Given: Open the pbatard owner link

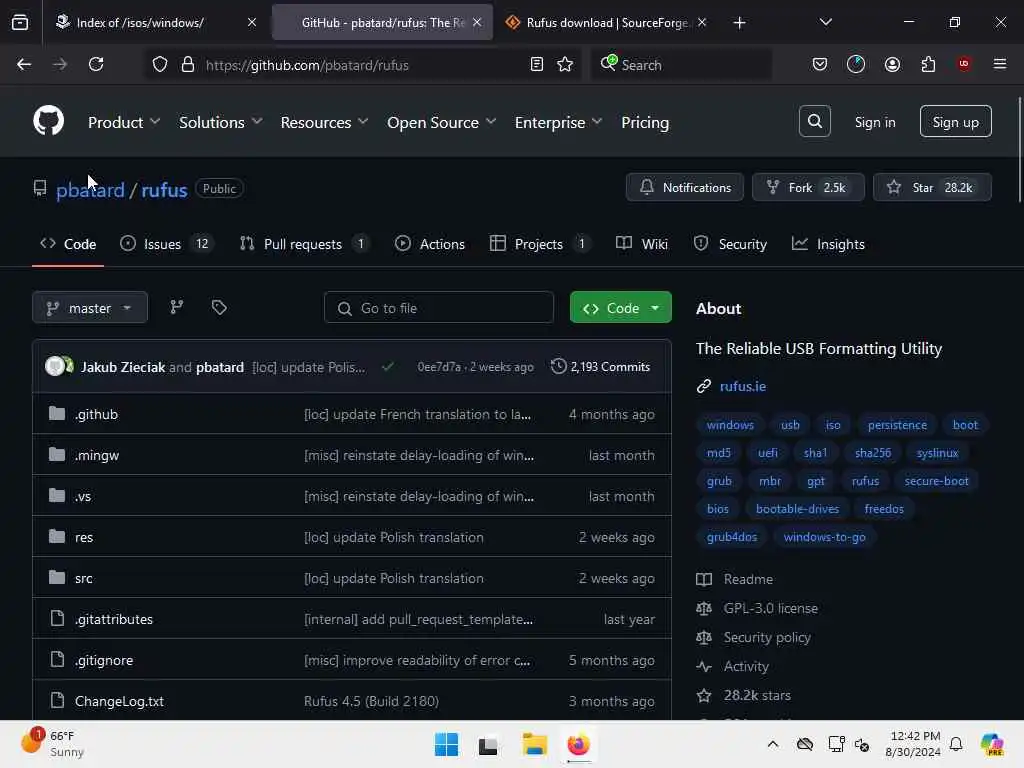Looking at the screenshot, I should (90, 190).
